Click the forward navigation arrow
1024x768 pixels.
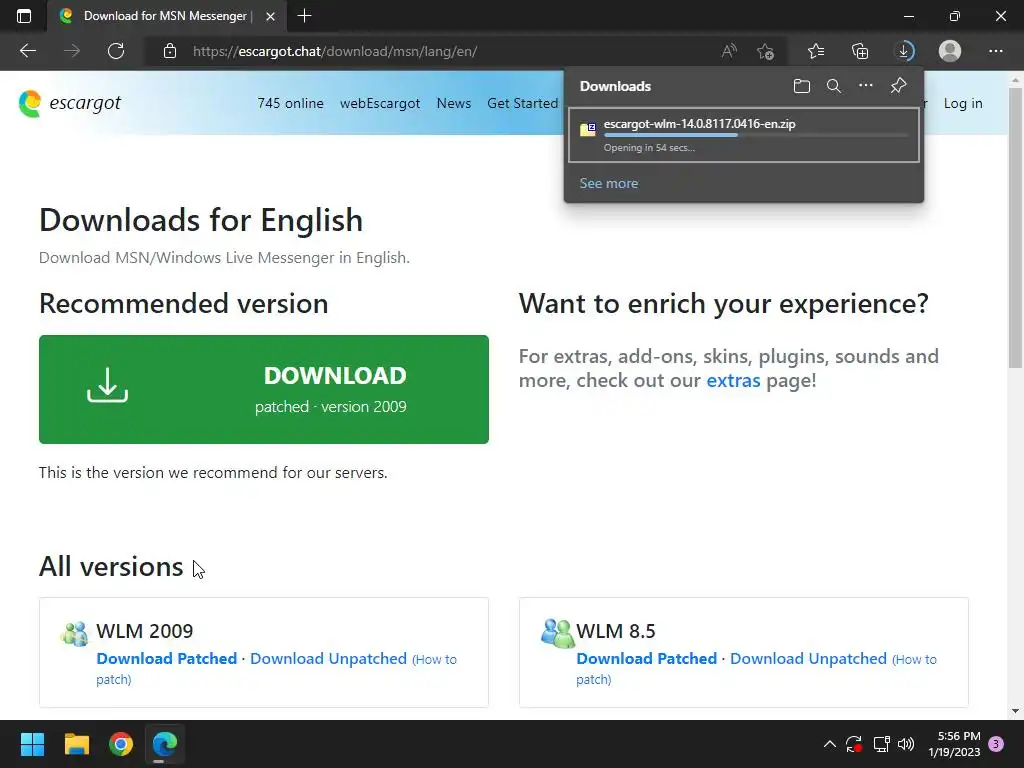coord(72,51)
